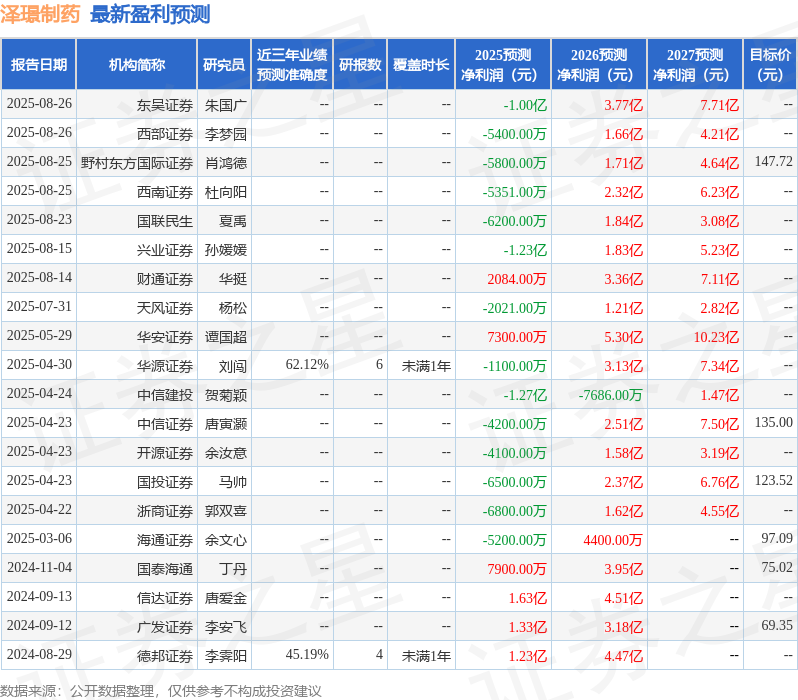
Task: Click the 机构简称 column header
Action: [x=136, y=65]
